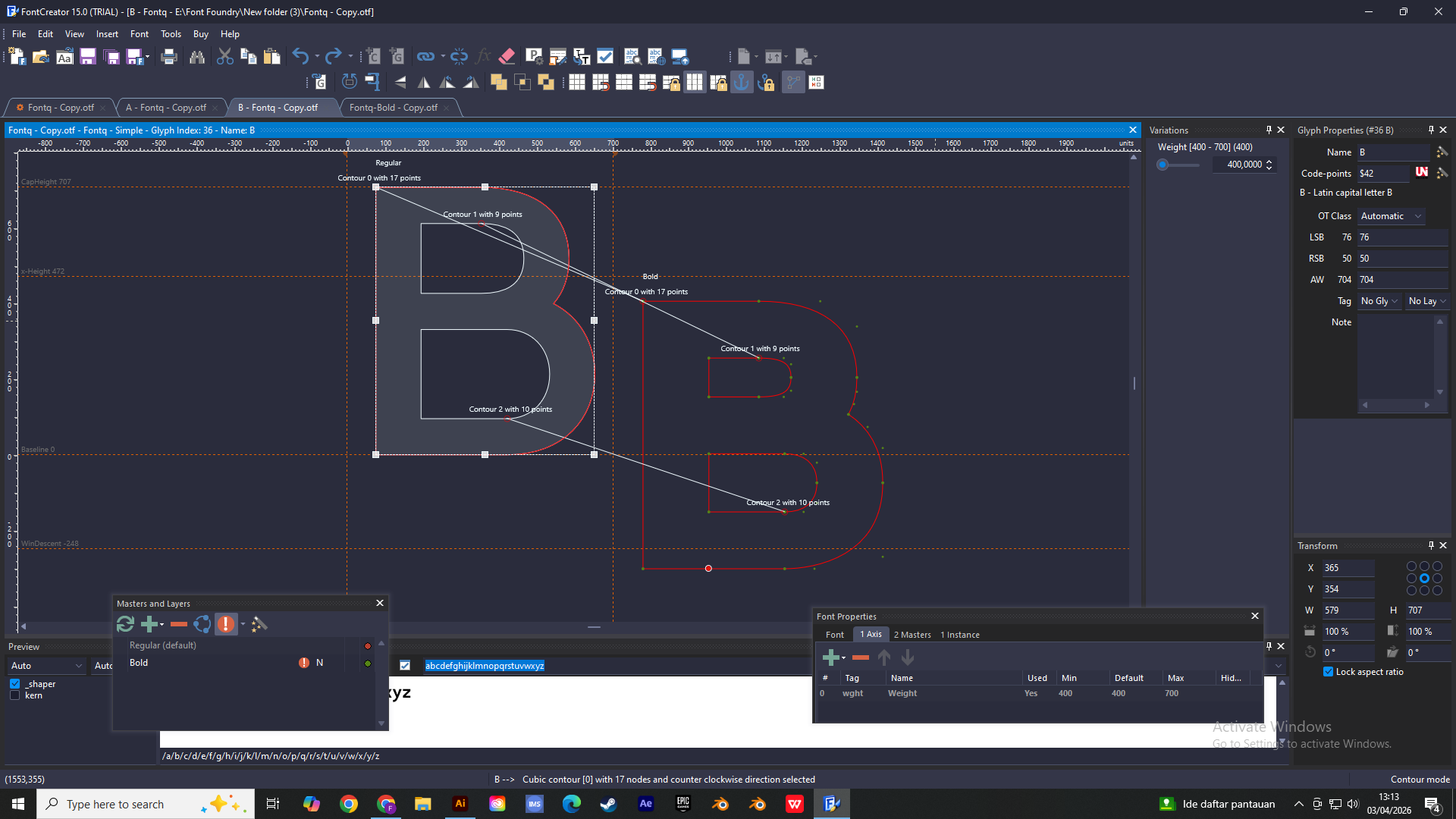
Task: Switch to Fontq-Bold - Copy.otf tab
Action: (394, 108)
